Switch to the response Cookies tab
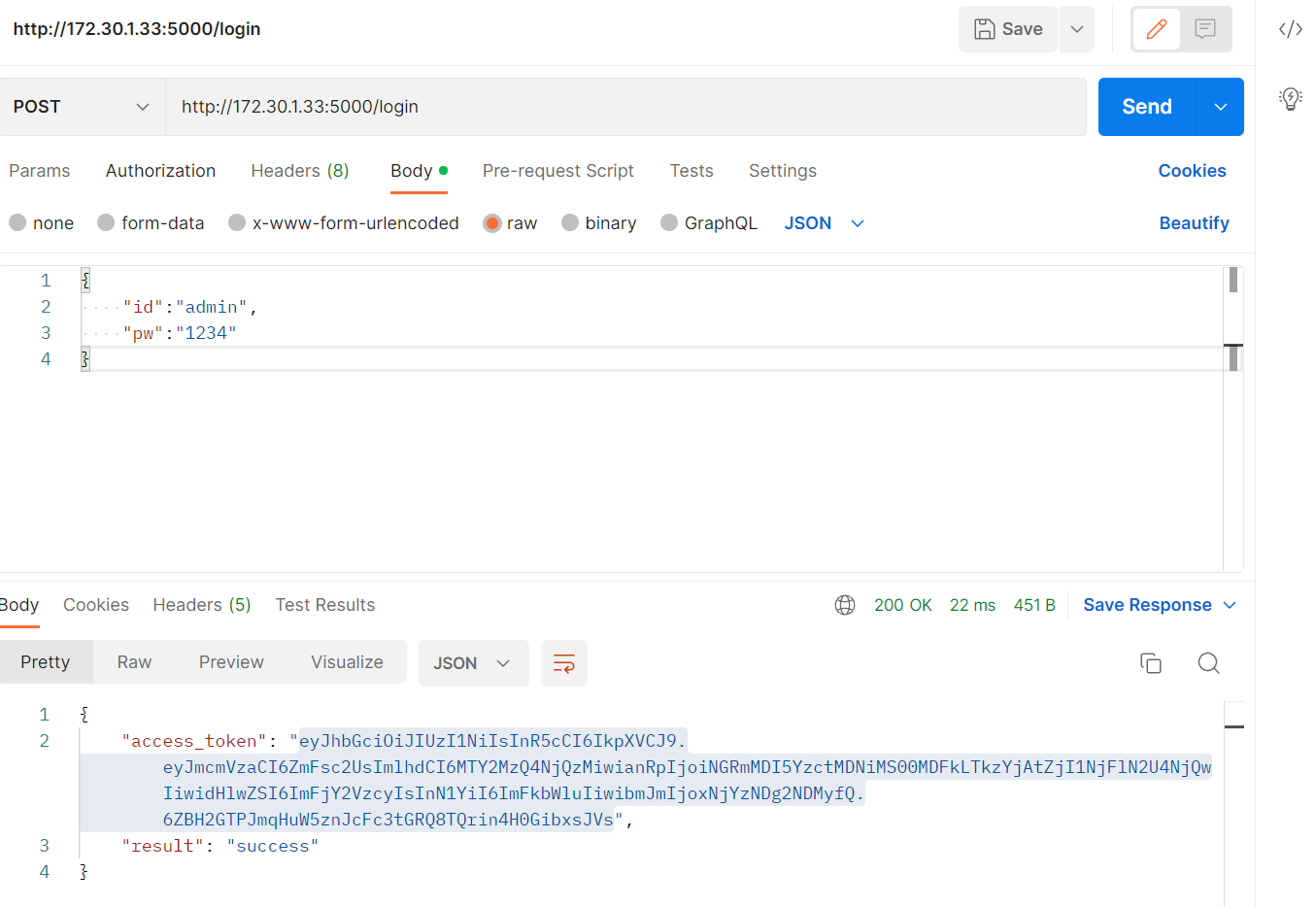 coord(96,605)
